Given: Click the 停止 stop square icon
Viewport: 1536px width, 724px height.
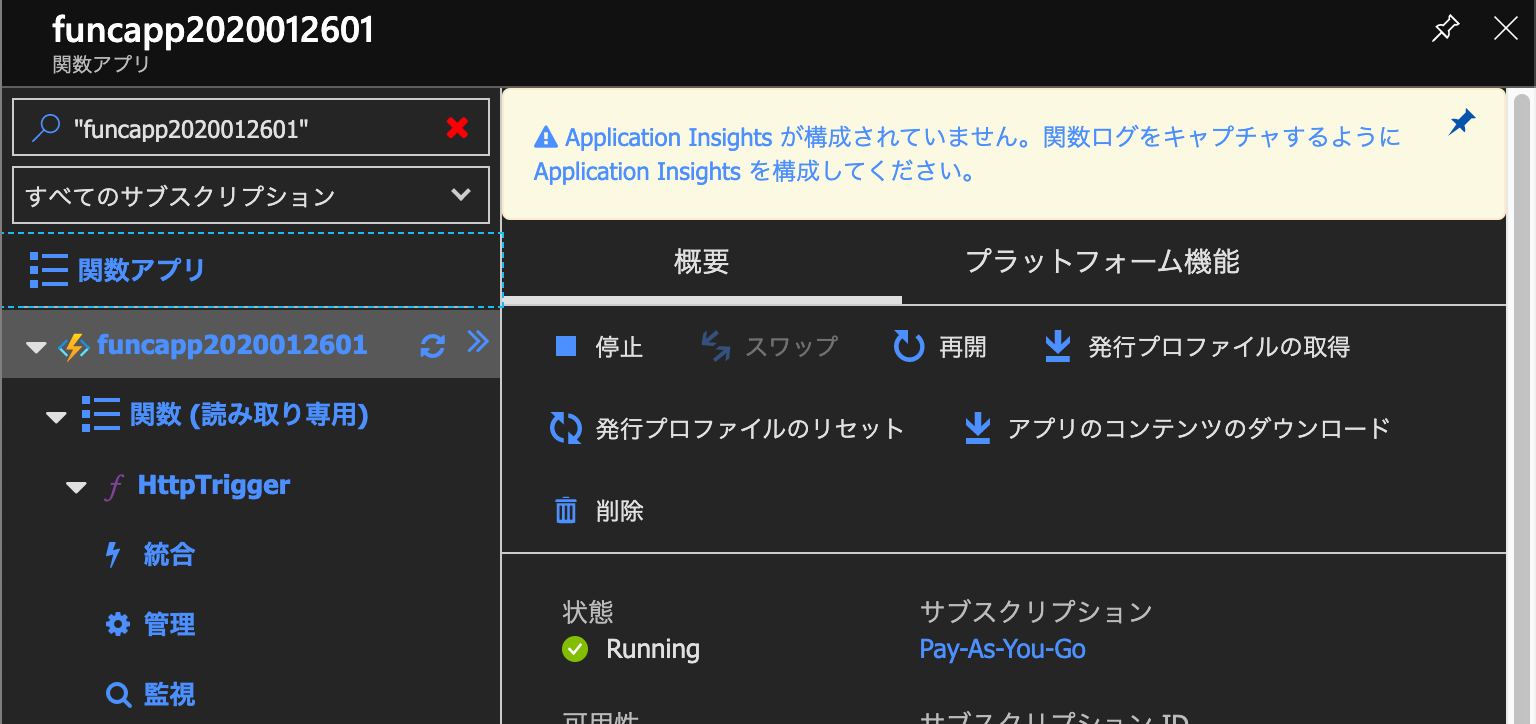Looking at the screenshot, I should tap(566, 347).
